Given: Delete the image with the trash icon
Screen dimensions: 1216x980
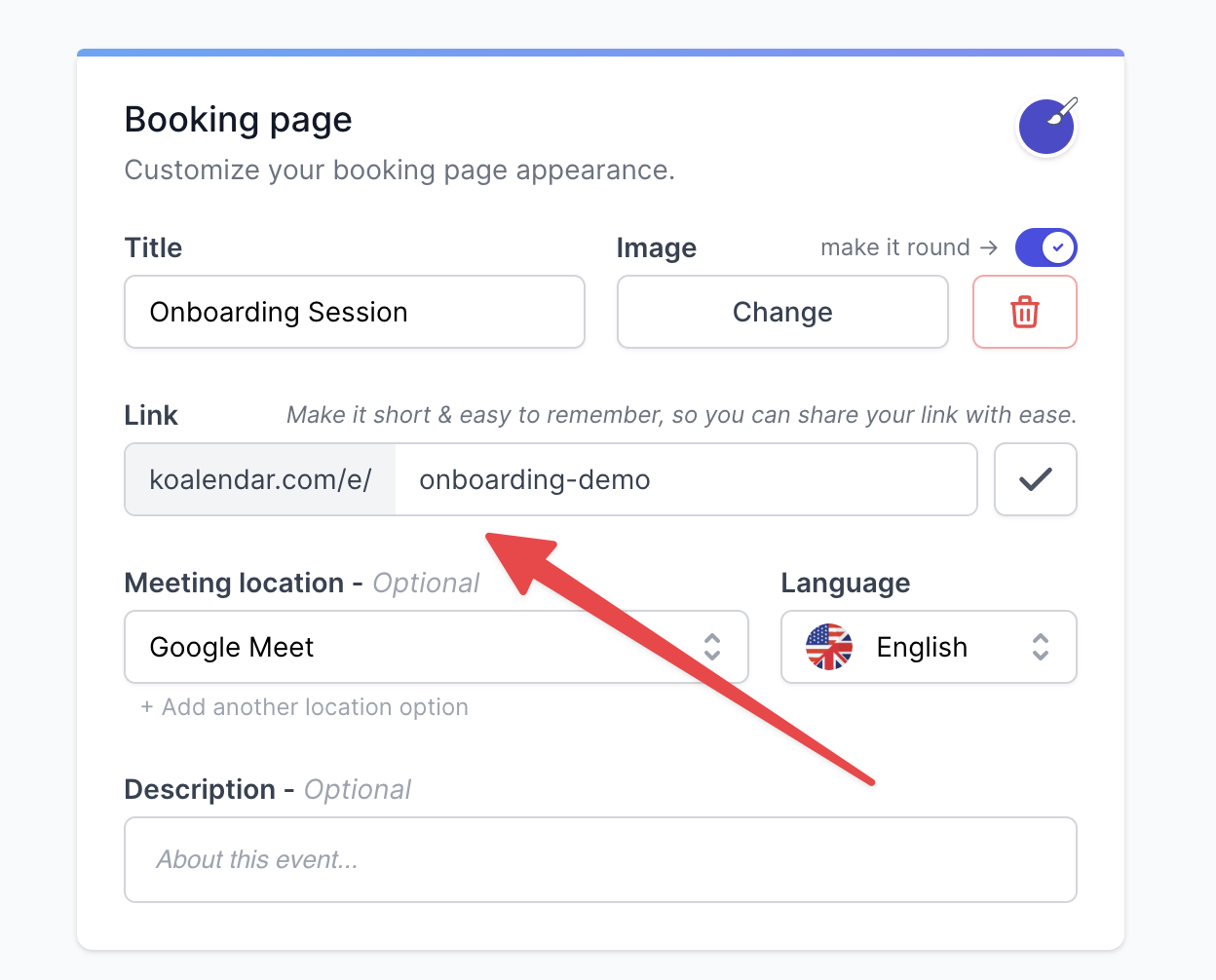Looking at the screenshot, I should point(1024,312).
